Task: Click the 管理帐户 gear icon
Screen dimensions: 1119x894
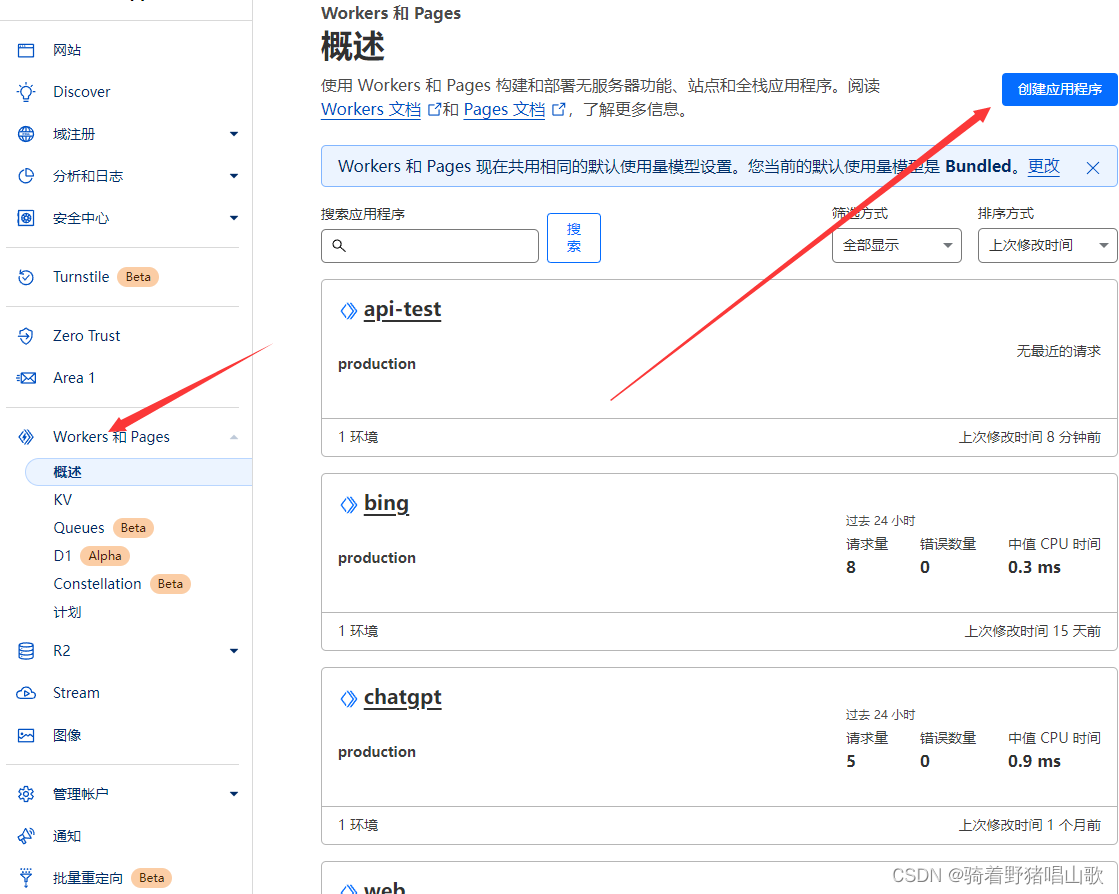Action: point(26,793)
